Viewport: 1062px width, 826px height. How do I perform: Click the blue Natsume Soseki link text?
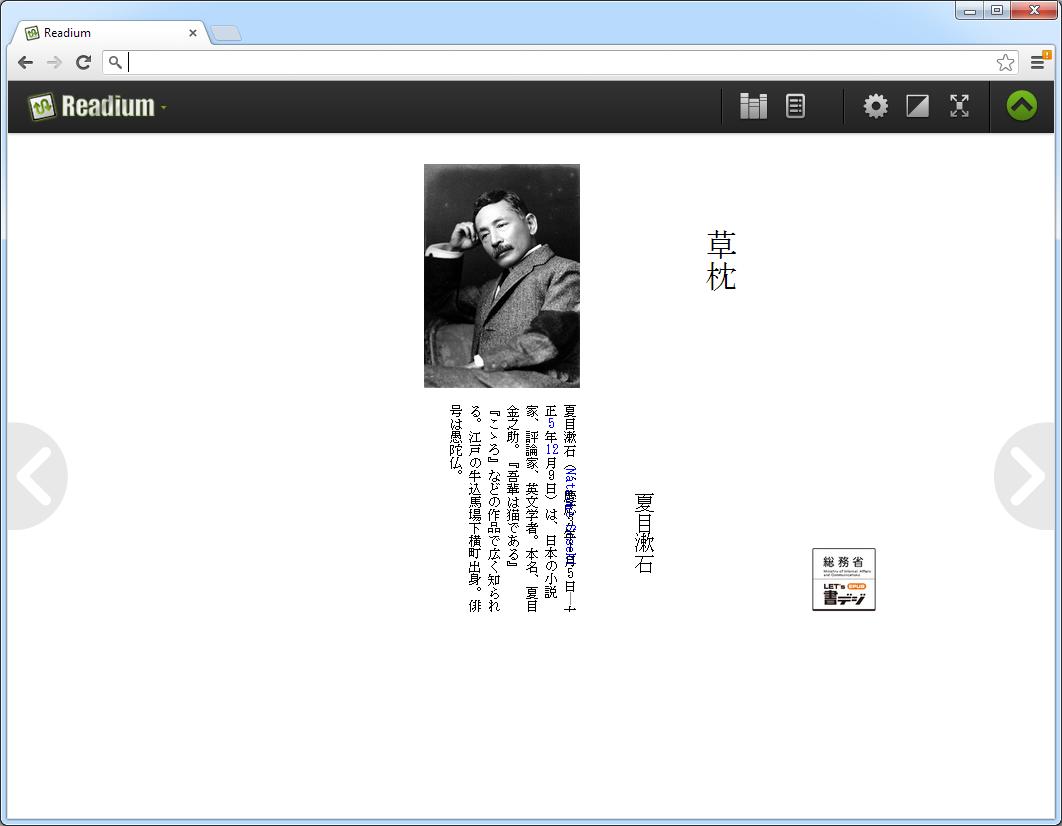(x=570, y=516)
